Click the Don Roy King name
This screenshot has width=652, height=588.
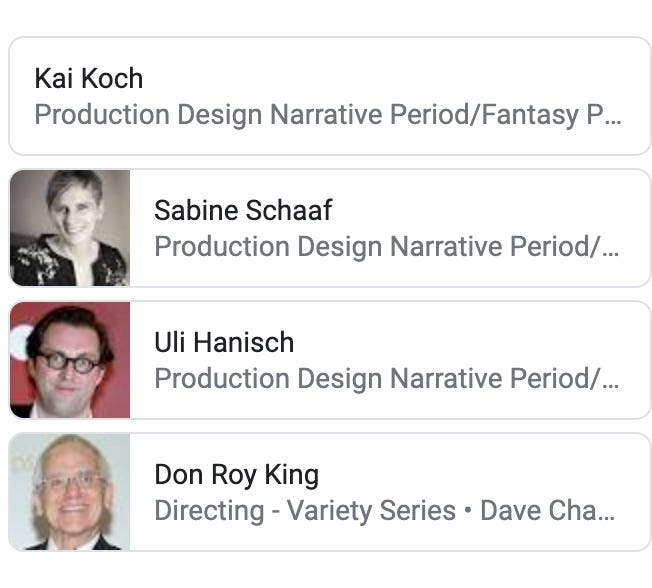point(236,474)
